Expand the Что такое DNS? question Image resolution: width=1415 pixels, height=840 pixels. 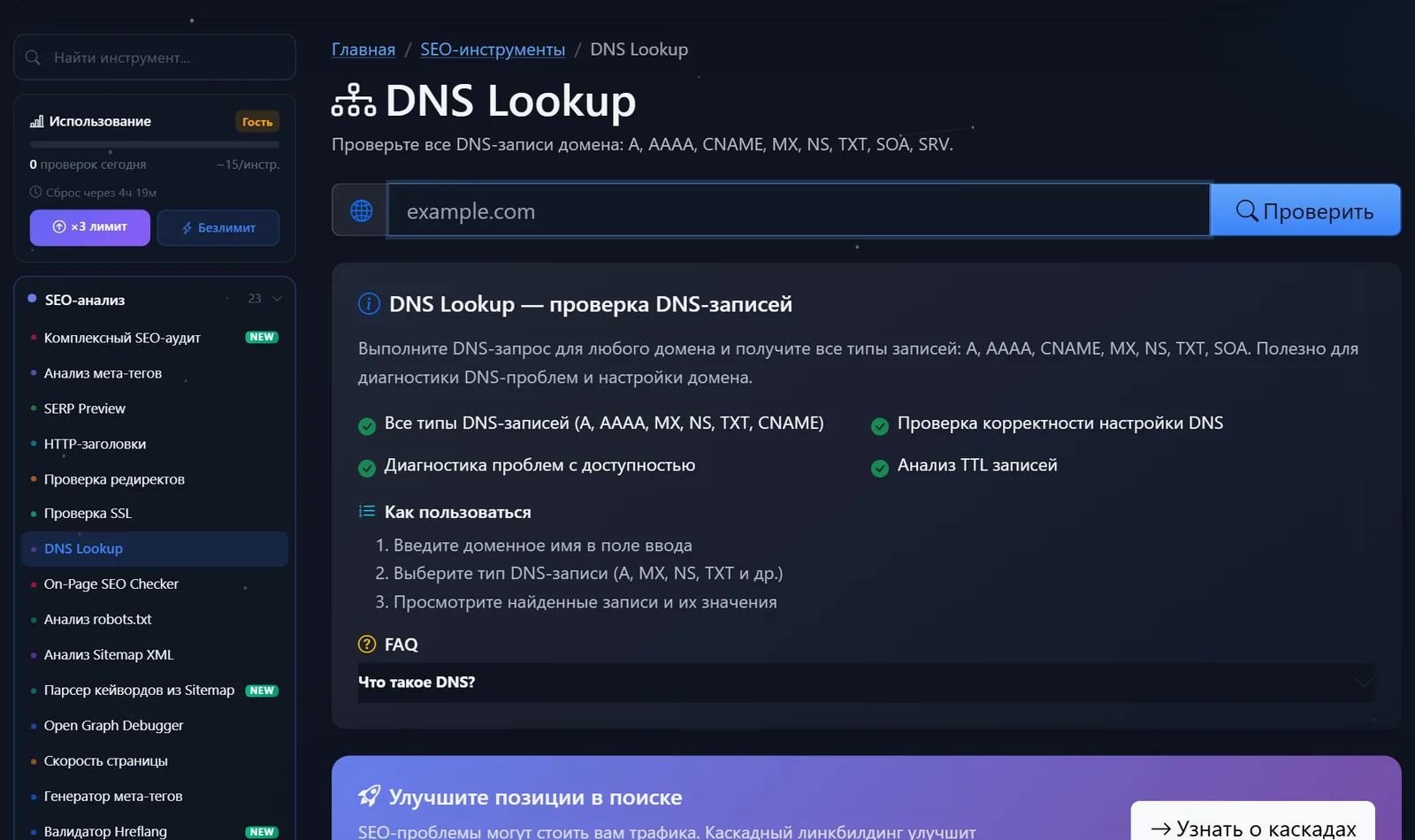[x=867, y=683]
